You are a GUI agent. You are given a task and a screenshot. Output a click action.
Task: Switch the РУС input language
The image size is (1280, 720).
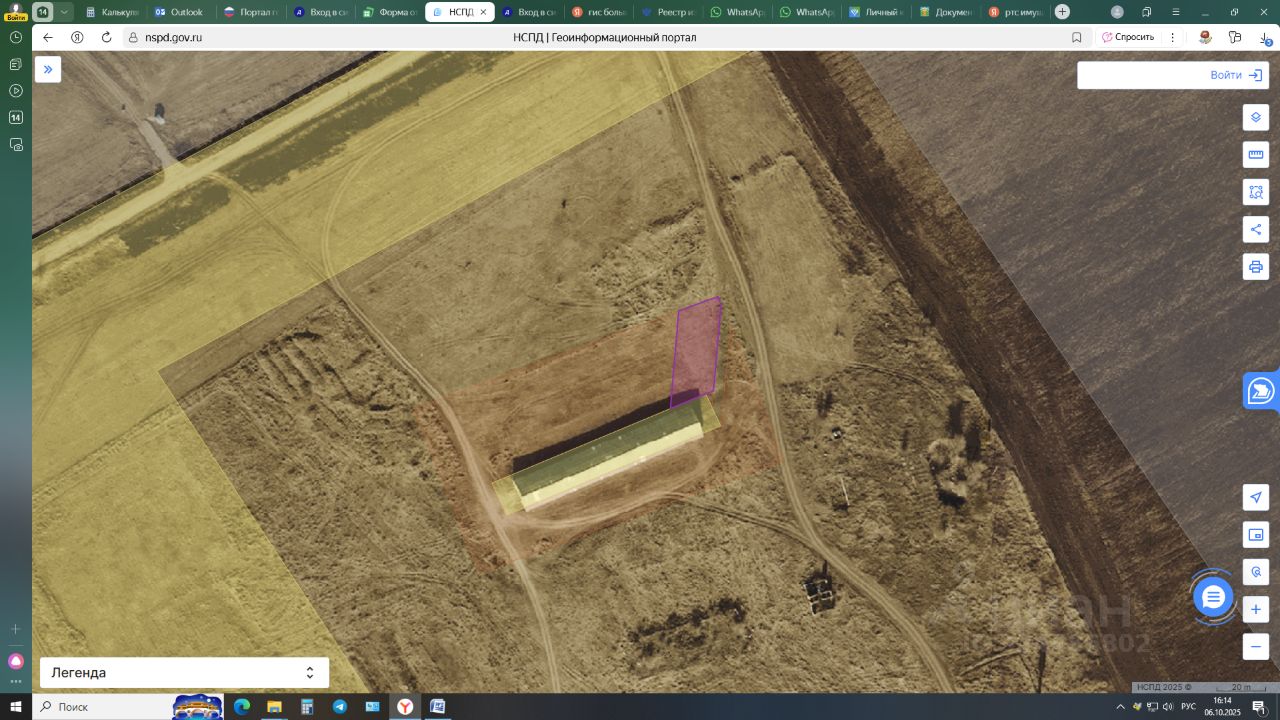(1189, 707)
